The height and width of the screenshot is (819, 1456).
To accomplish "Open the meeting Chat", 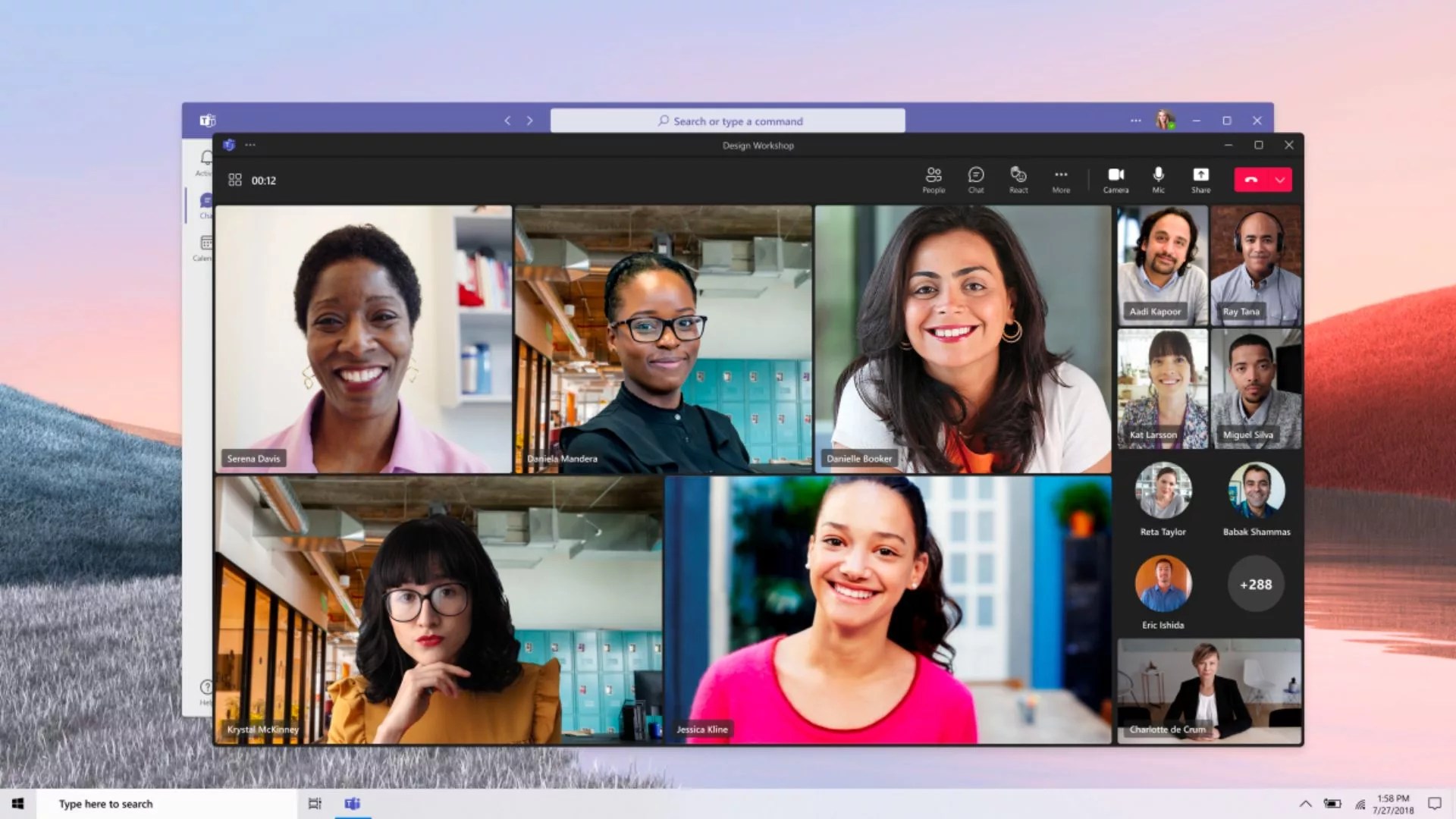I will (976, 180).
